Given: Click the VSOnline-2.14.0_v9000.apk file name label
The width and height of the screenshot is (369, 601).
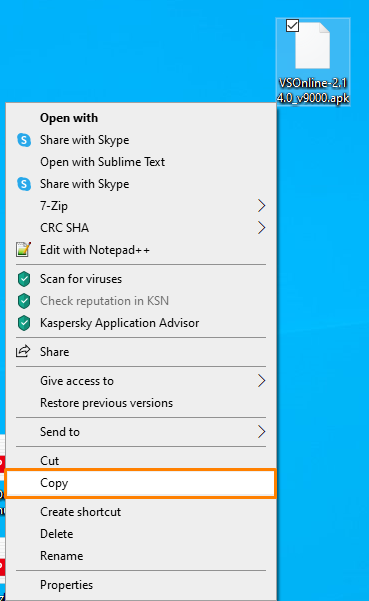Looking at the screenshot, I should point(313,90).
